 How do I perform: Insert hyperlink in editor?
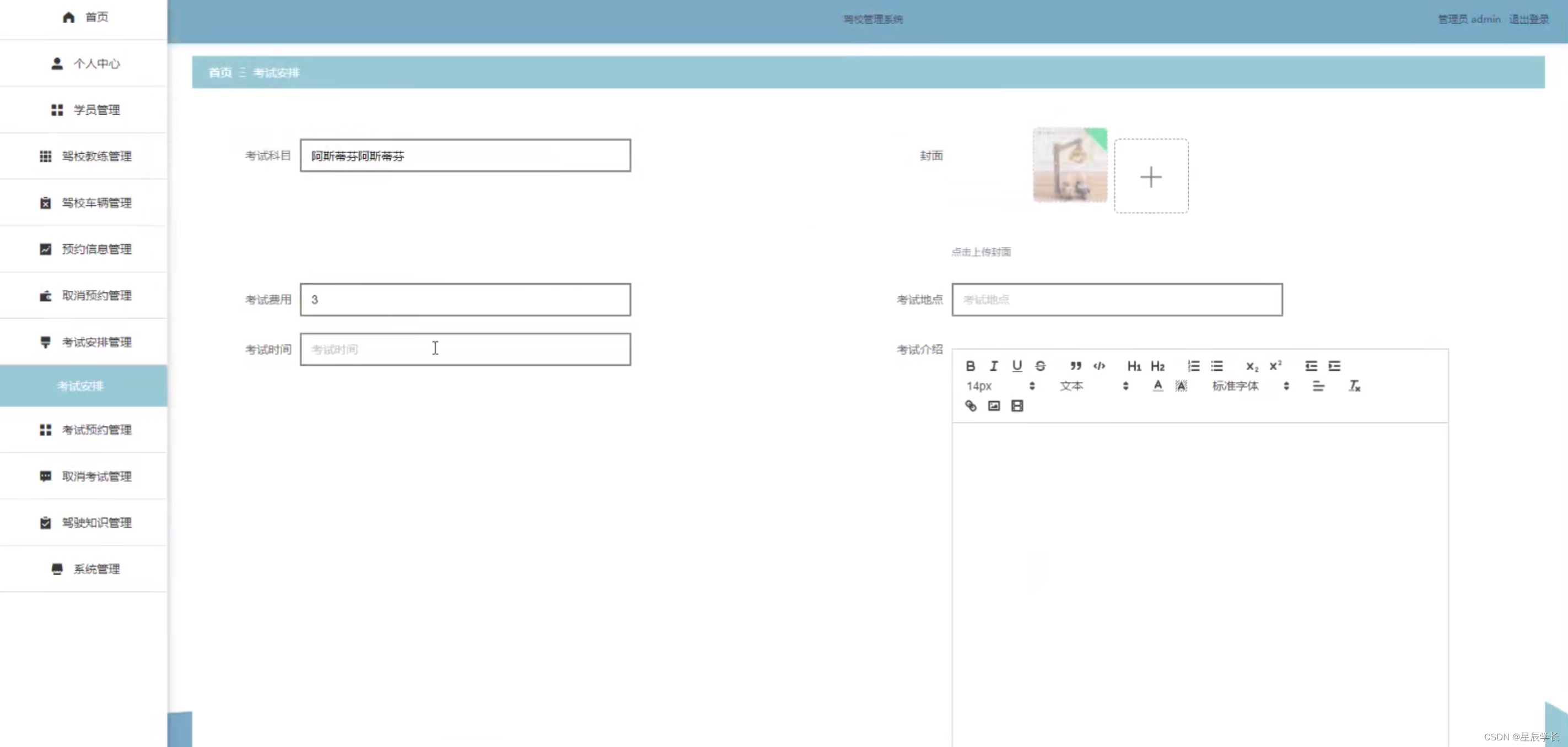[x=971, y=406]
